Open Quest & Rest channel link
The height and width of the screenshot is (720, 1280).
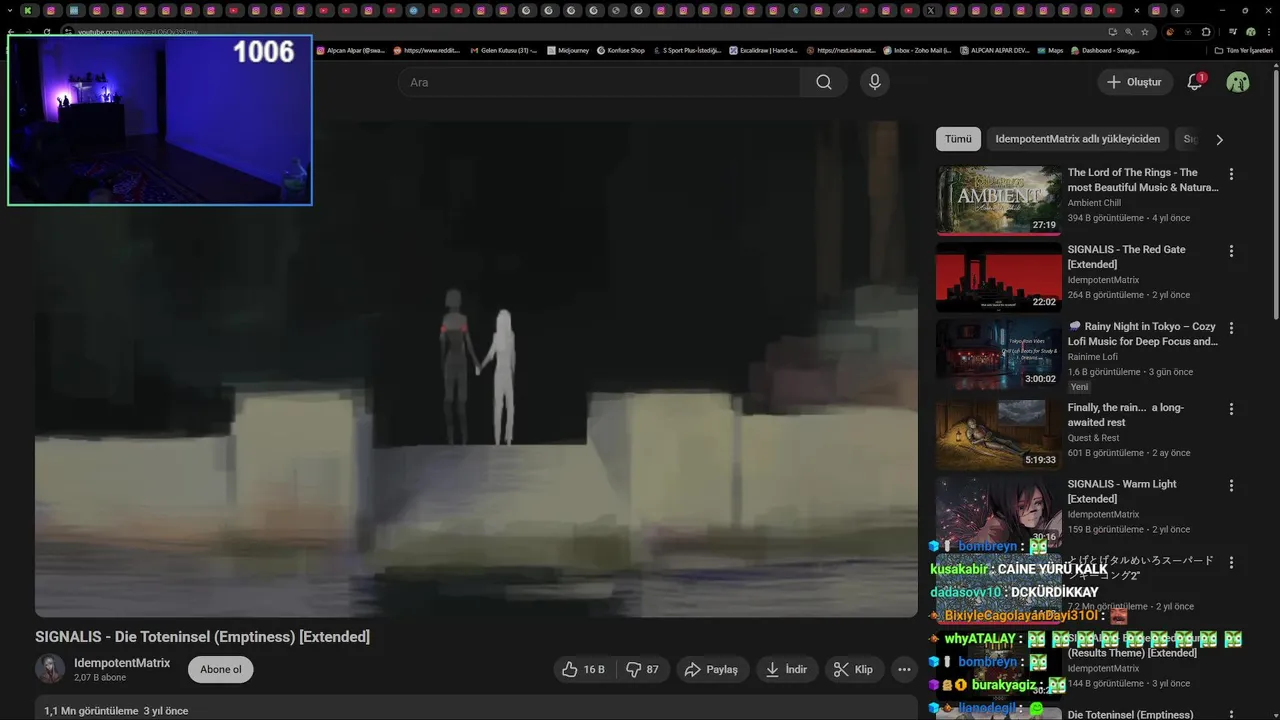pos(1093,438)
